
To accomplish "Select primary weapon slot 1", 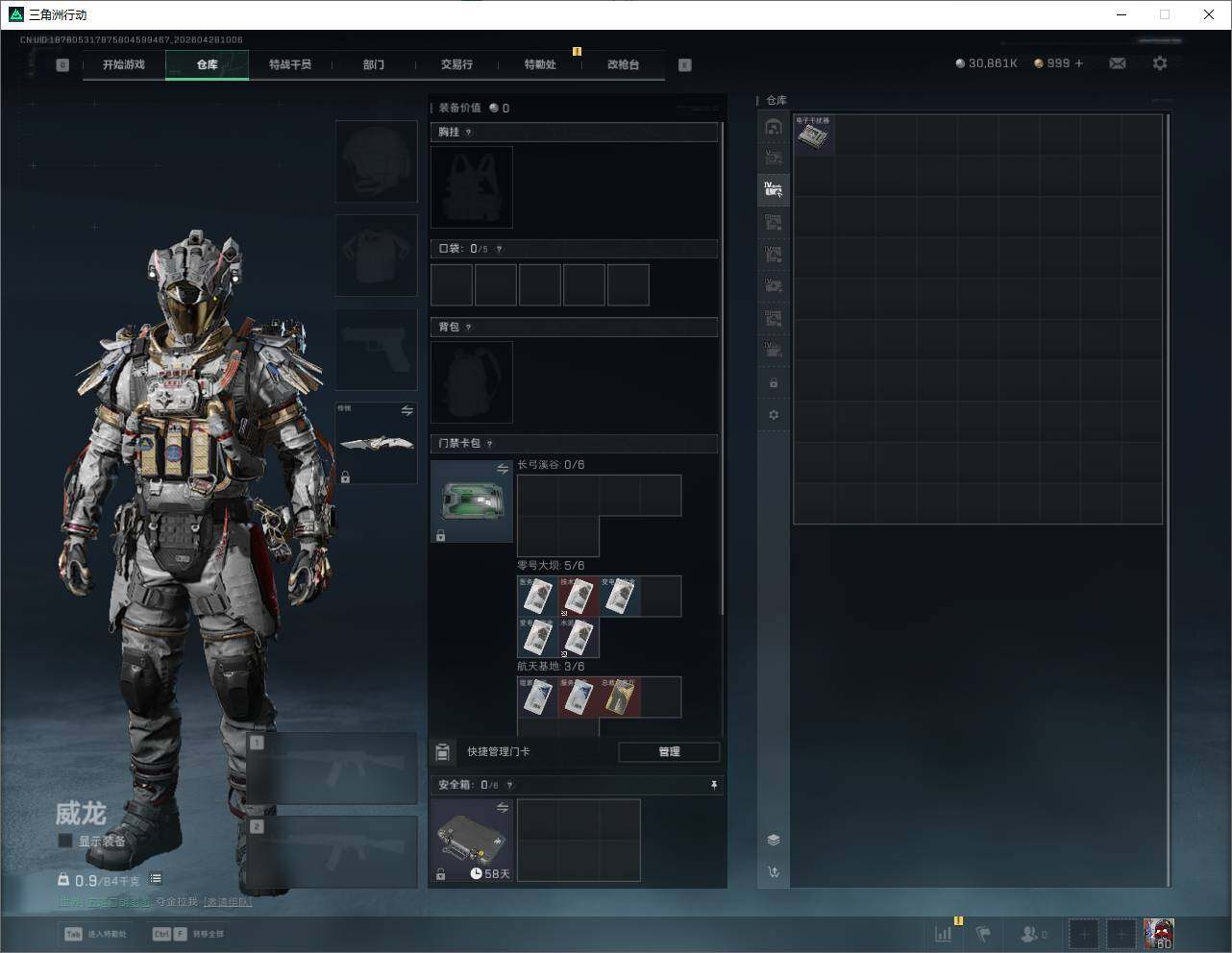I will click(333, 769).
